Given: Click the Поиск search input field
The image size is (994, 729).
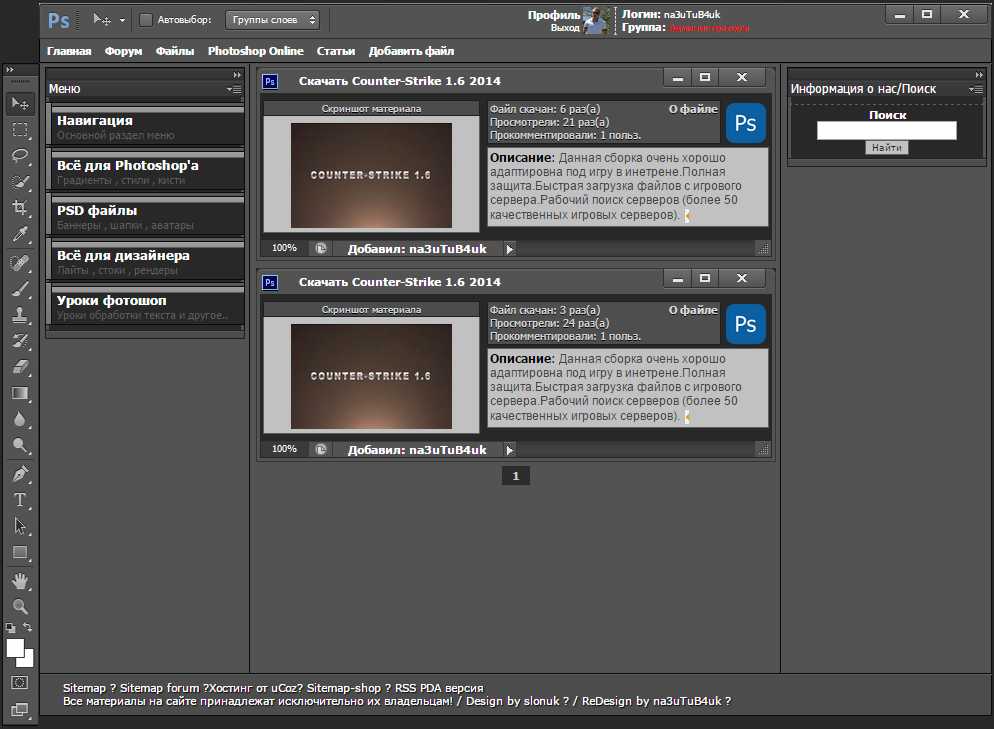Looking at the screenshot, I should click(x=886, y=131).
